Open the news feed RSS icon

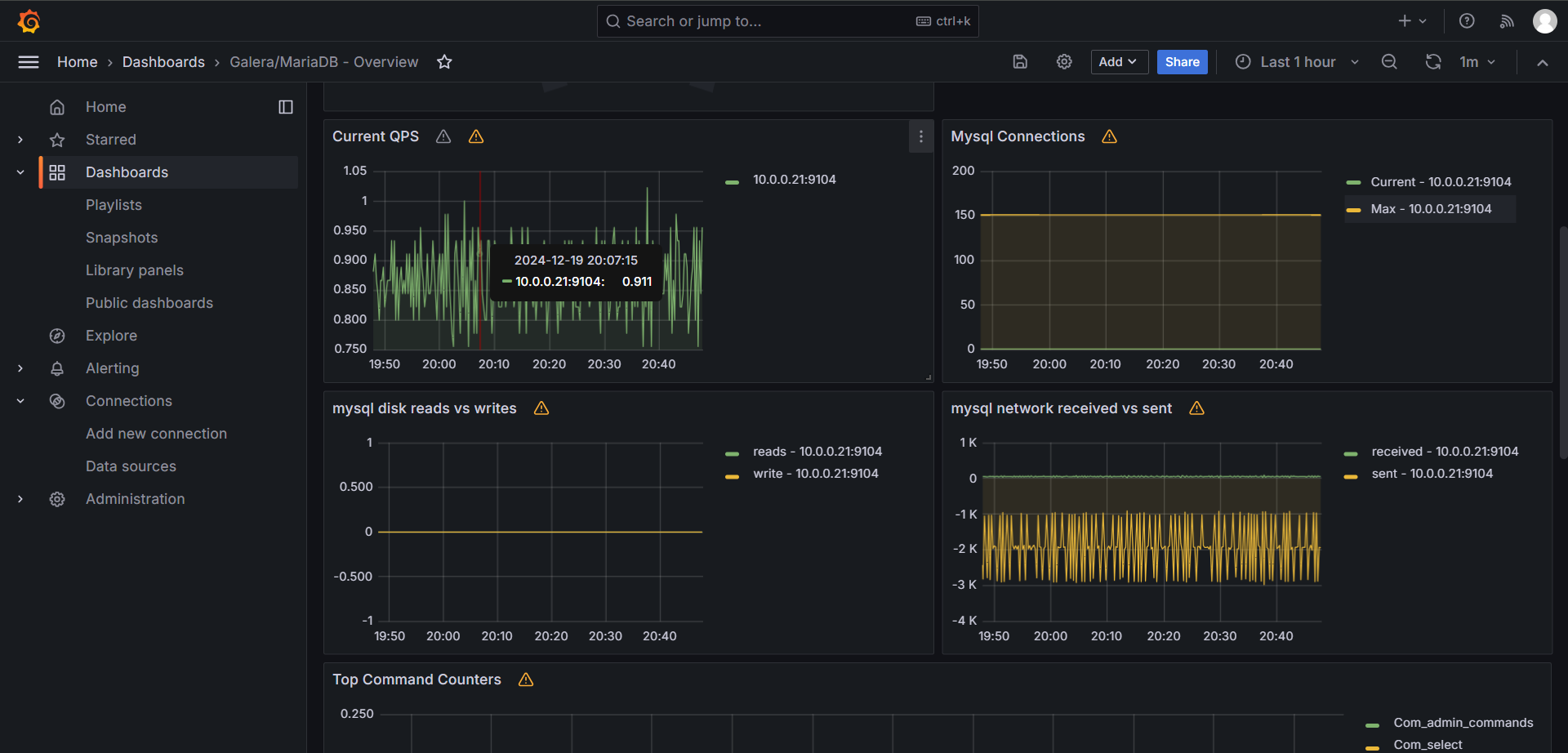click(x=1507, y=21)
